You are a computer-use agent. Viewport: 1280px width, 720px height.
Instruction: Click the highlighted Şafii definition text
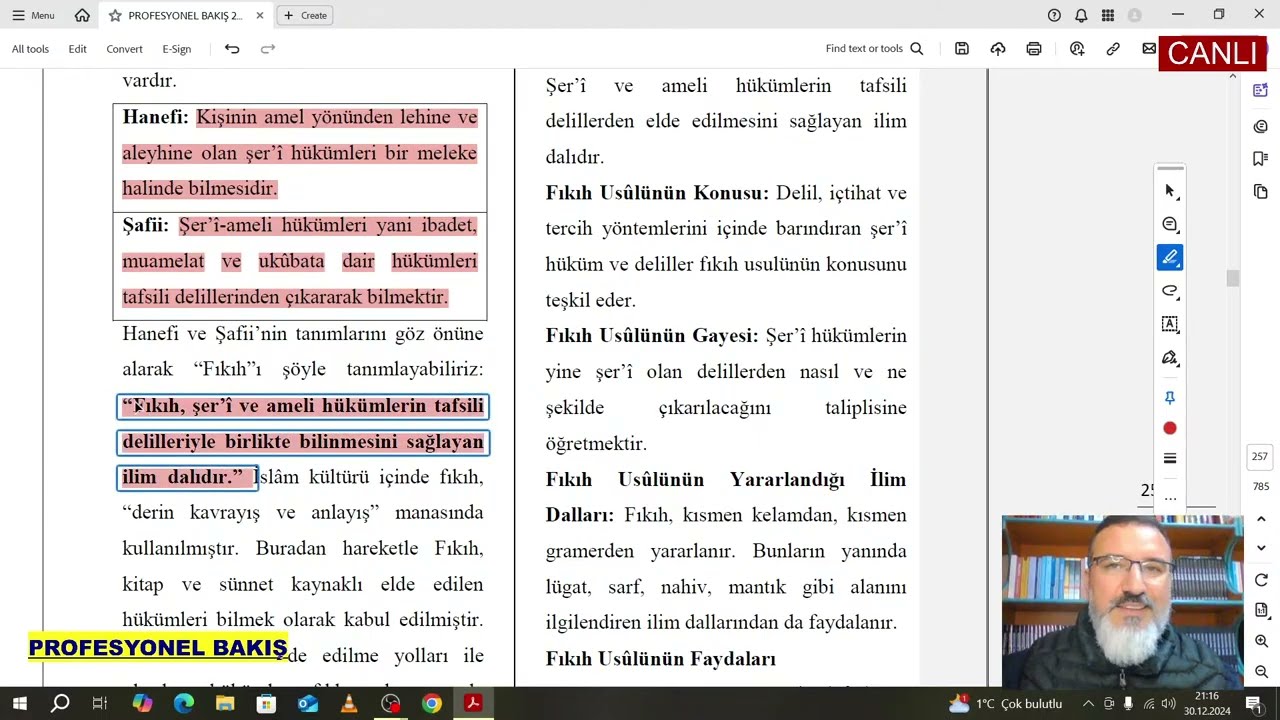coord(300,261)
